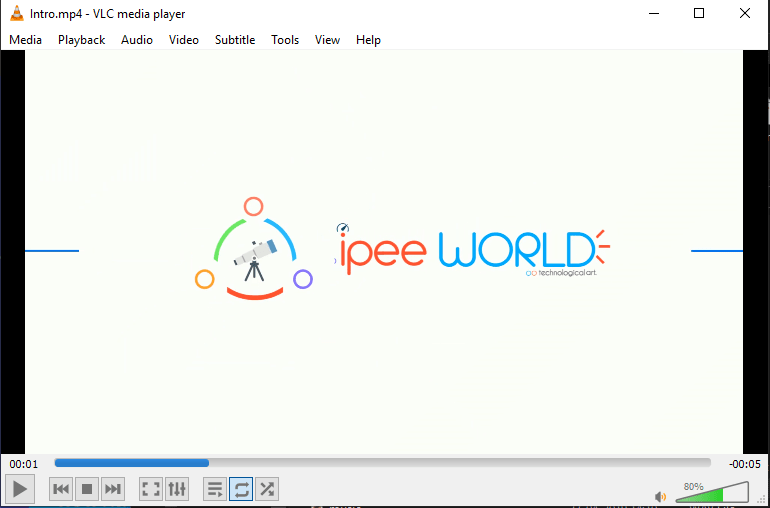Mute audio via speaker icon
Image resolution: width=770 pixels, height=508 pixels.
coord(661,497)
